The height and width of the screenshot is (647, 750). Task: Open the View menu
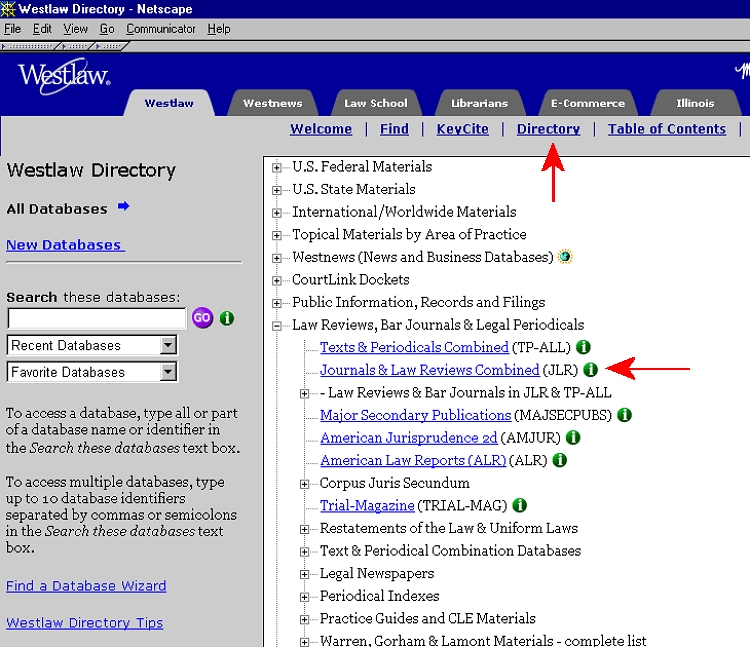(x=76, y=29)
